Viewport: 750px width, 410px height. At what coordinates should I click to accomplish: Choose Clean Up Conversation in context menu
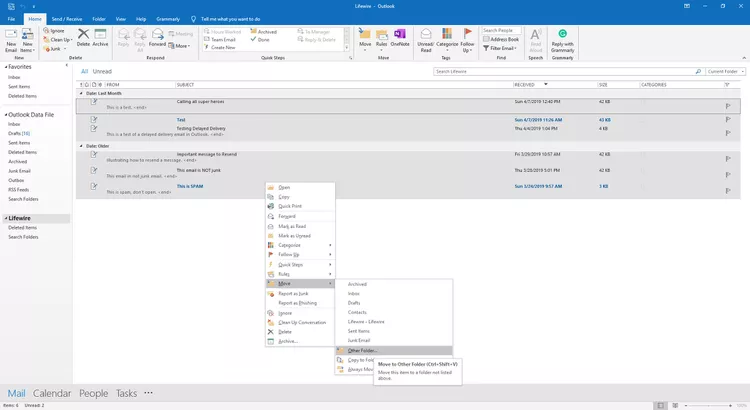[x=300, y=322]
